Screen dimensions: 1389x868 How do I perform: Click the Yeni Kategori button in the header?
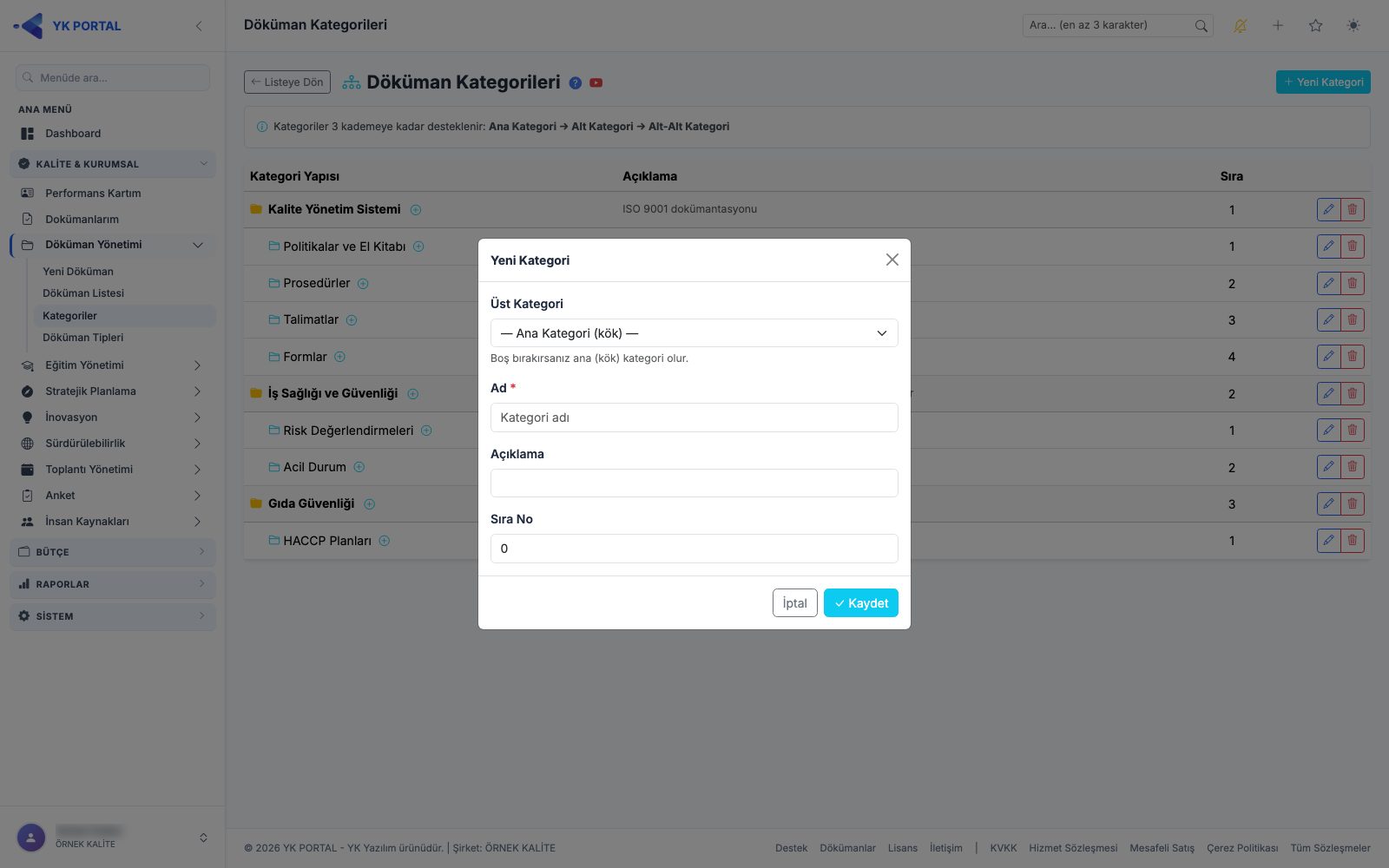(1322, 82)
